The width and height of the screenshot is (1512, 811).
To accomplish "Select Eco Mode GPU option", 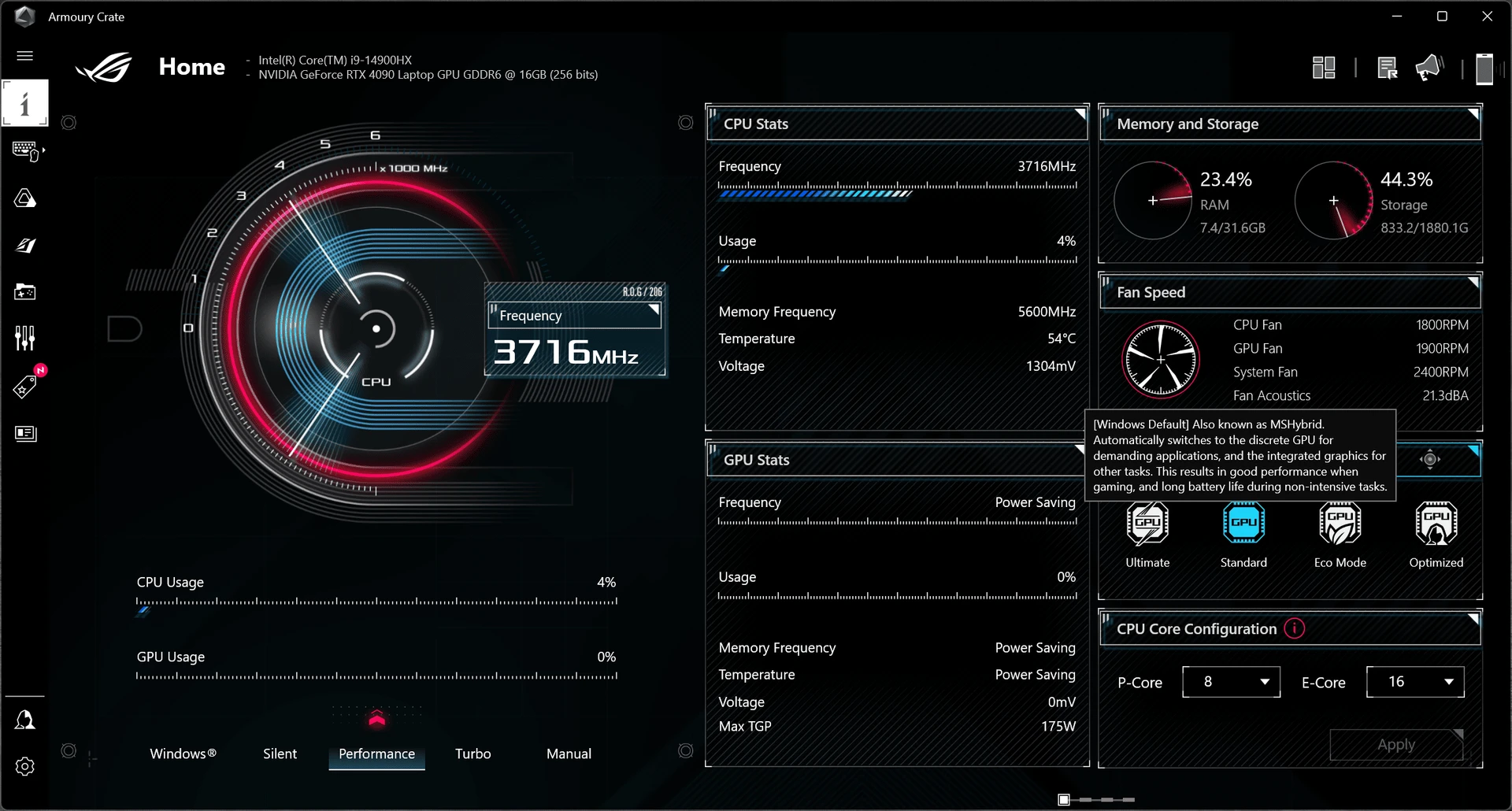I will (x=1340, y=535).
